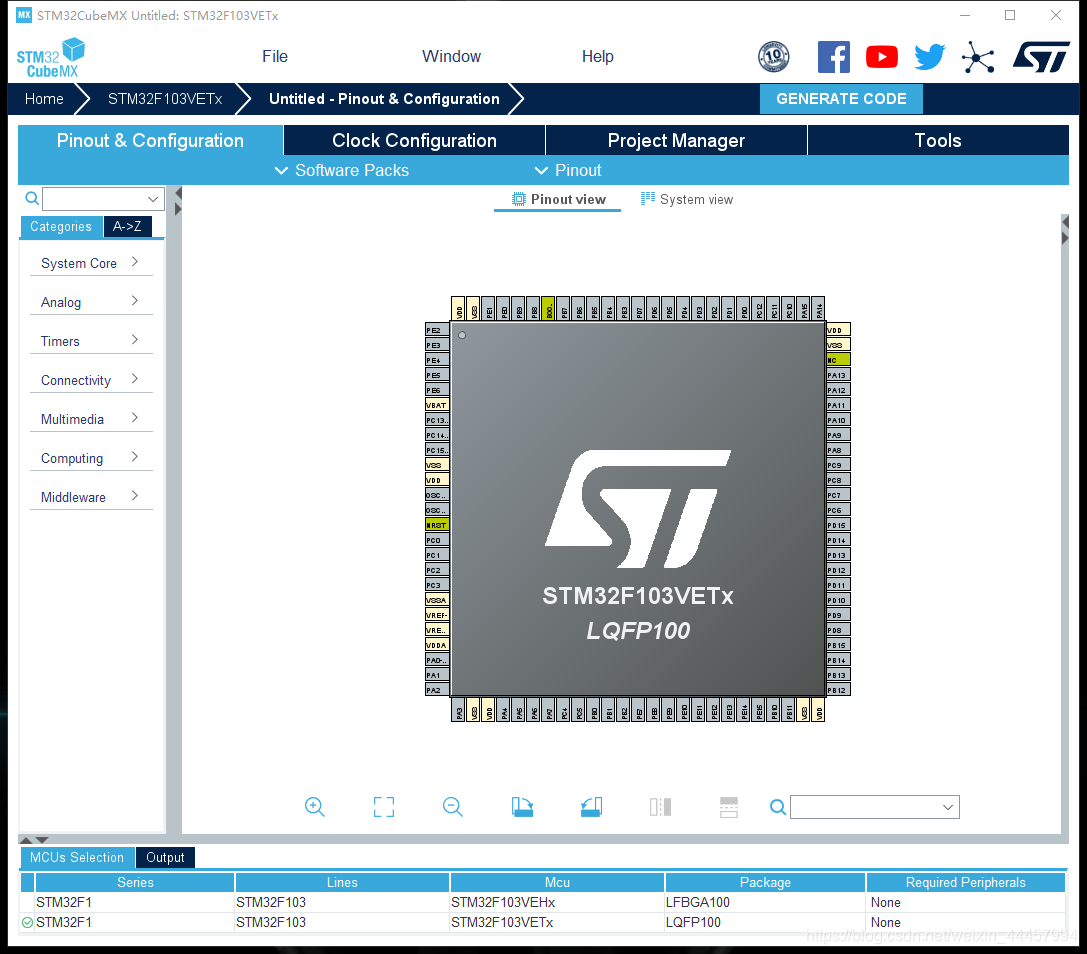Viewport: 1087px width, 954px height.
Task: Click the PB12 pin on the chip
Action: pos(838,690)
